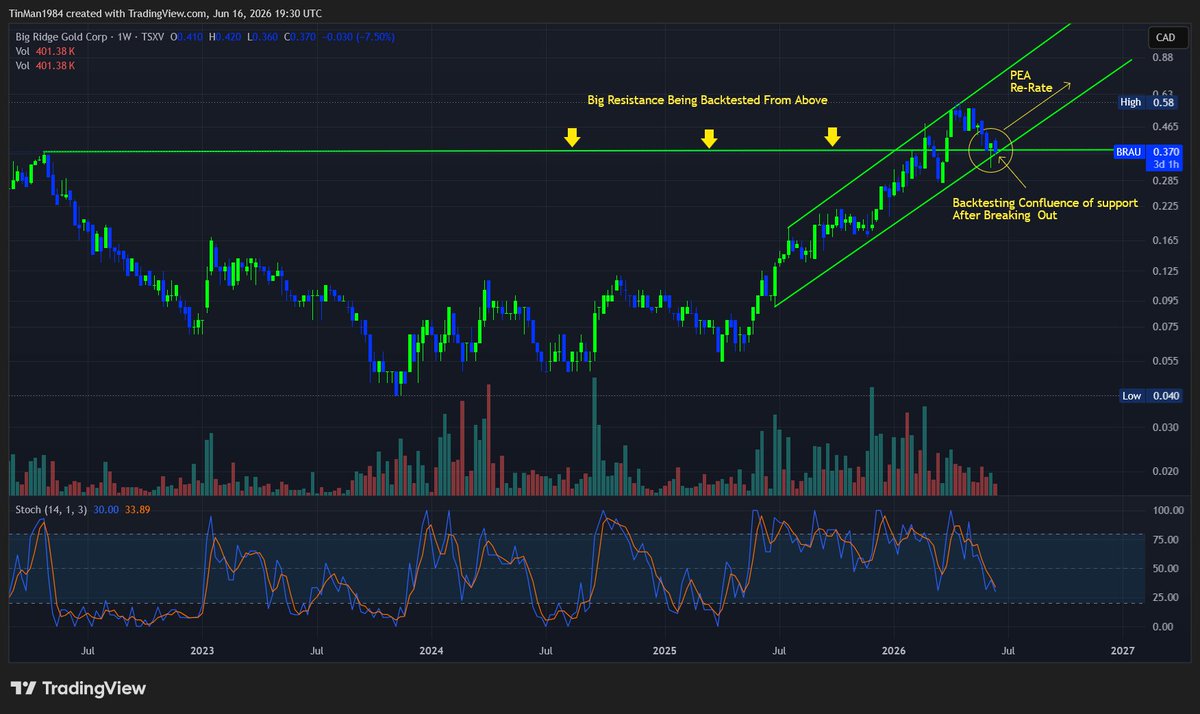Click the 2026 label on time axis
Screen dimensions: 1200x714
[x=893, y=651]
